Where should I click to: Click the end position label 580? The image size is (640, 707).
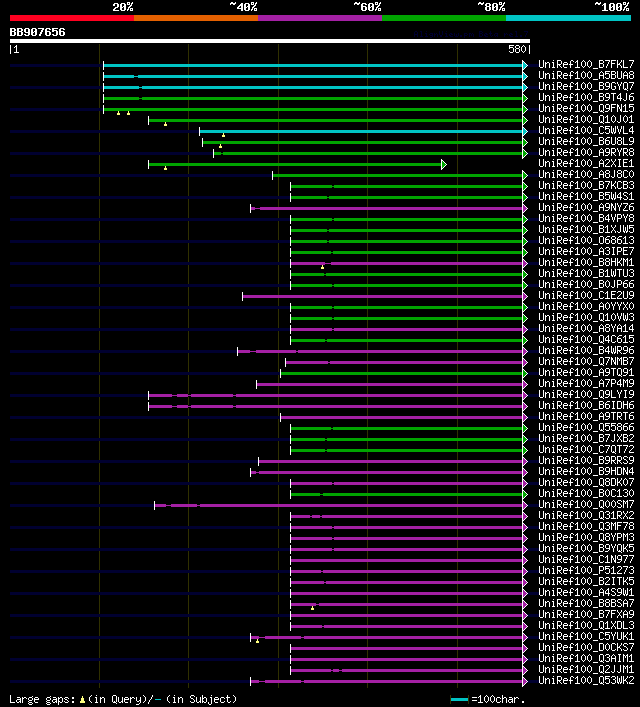(517, 49)
